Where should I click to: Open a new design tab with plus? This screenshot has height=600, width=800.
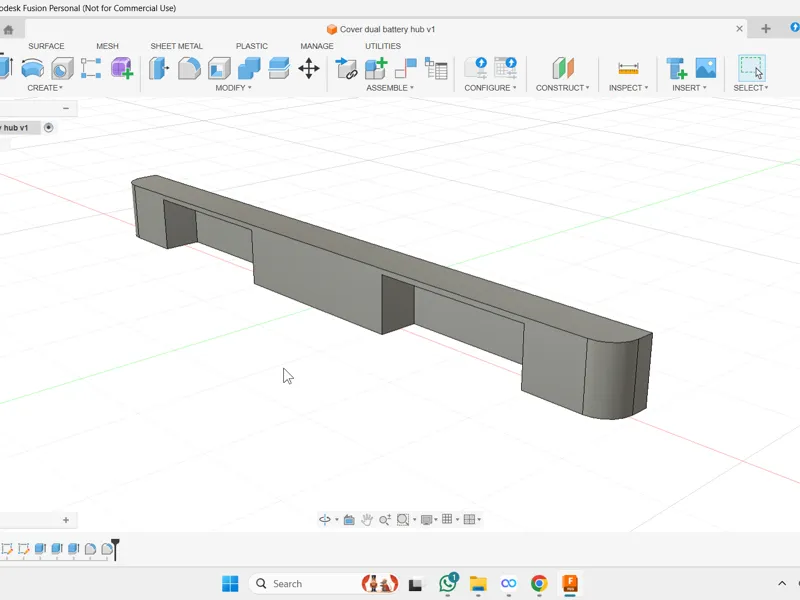[x=765, y=29]
